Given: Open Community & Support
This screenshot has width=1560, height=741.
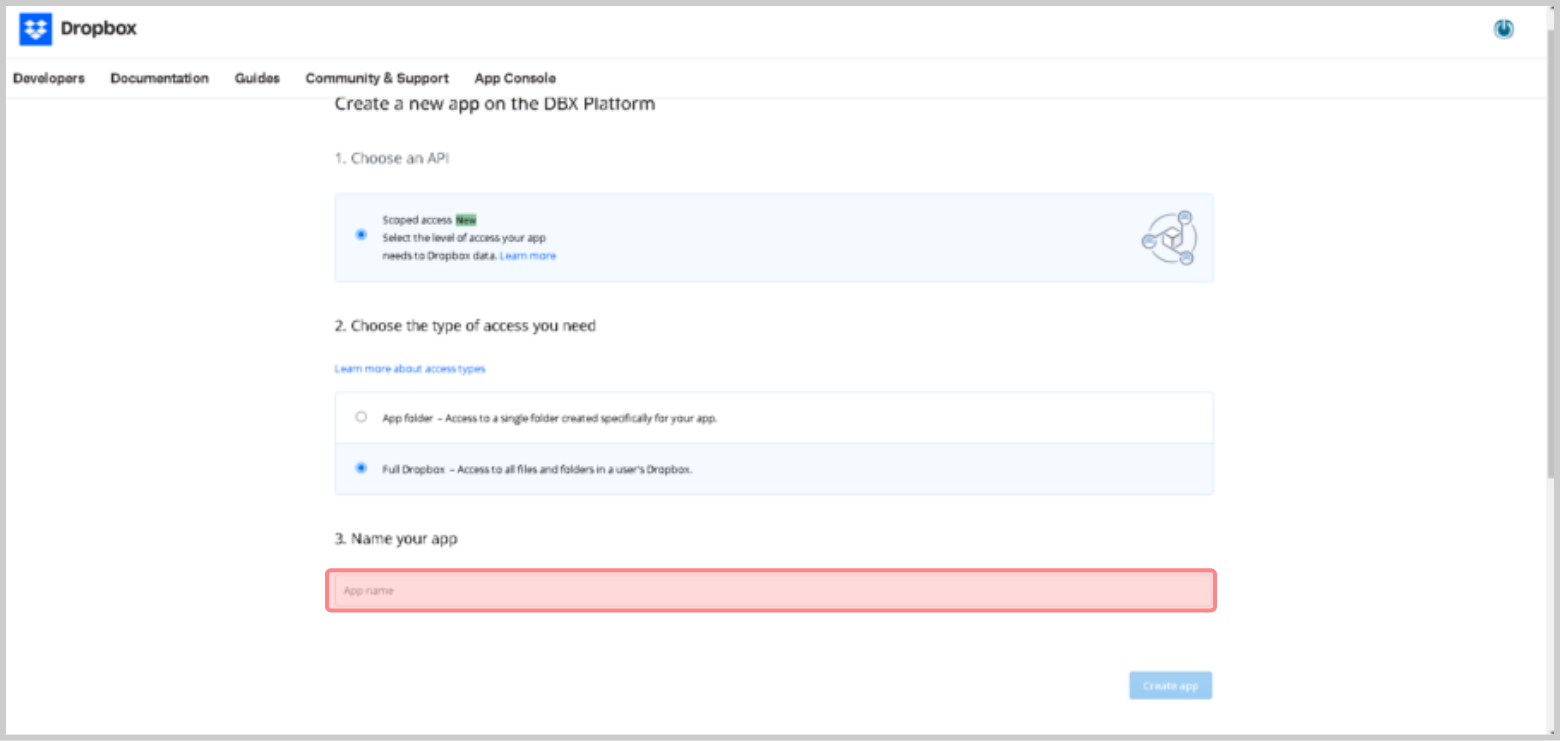Looking at the screenshot, I should pos(377,78).
